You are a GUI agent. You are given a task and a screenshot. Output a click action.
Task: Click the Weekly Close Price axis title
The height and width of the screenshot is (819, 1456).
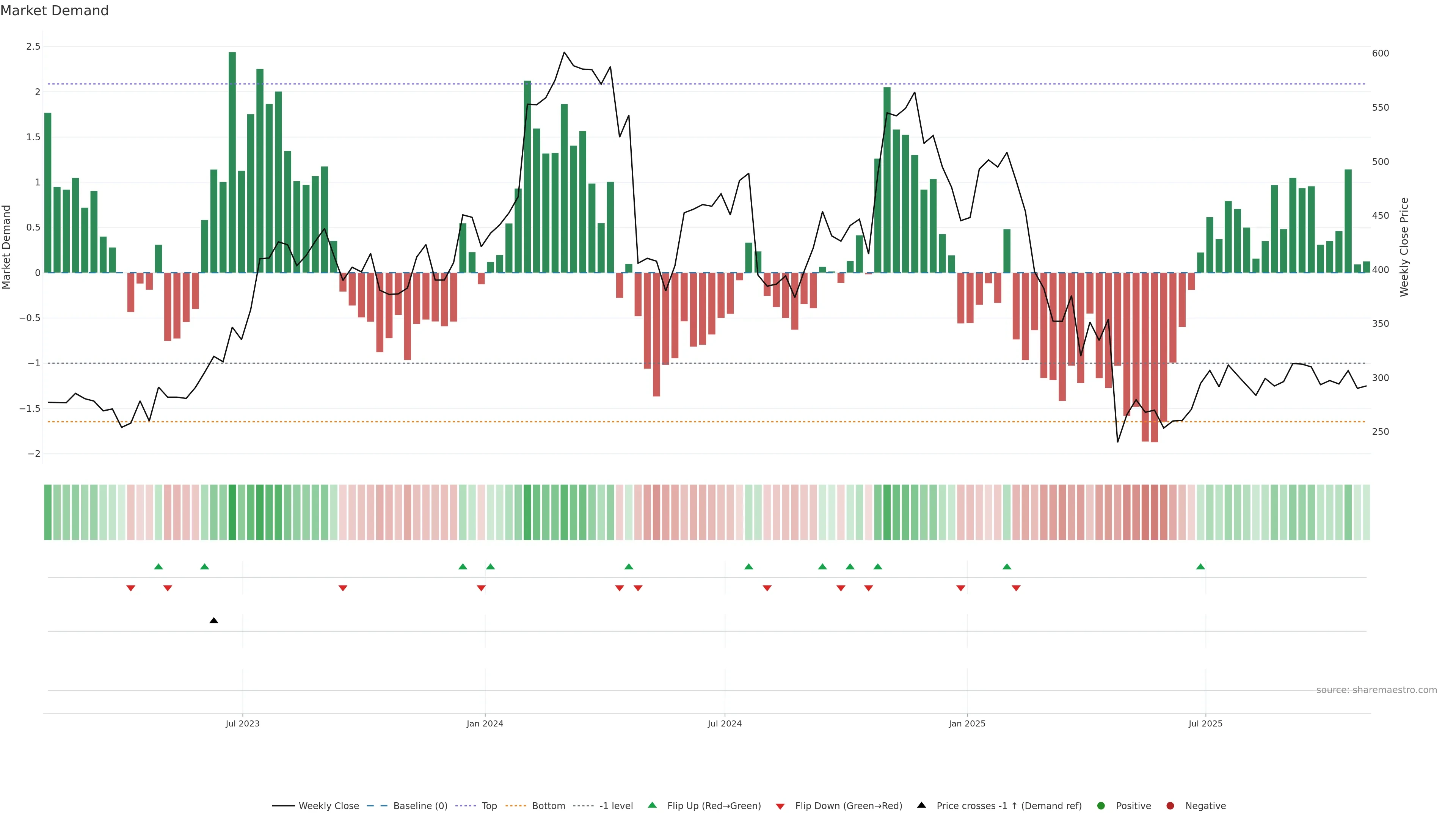(1404, 247)
